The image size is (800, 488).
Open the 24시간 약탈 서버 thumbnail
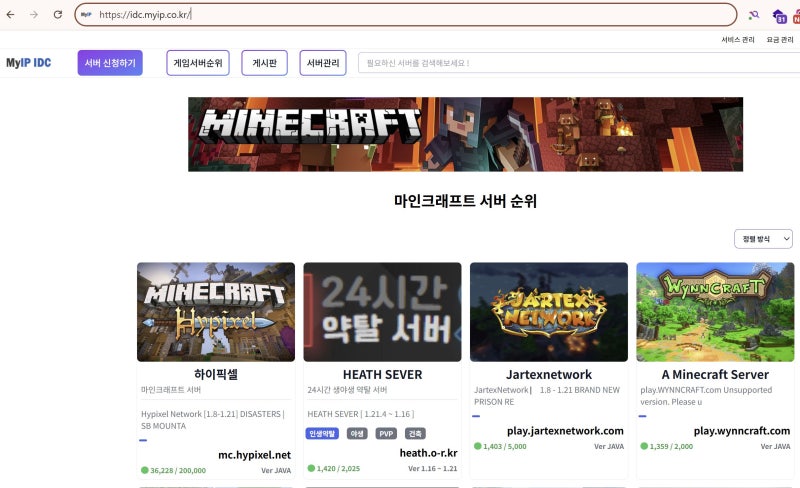382,312
